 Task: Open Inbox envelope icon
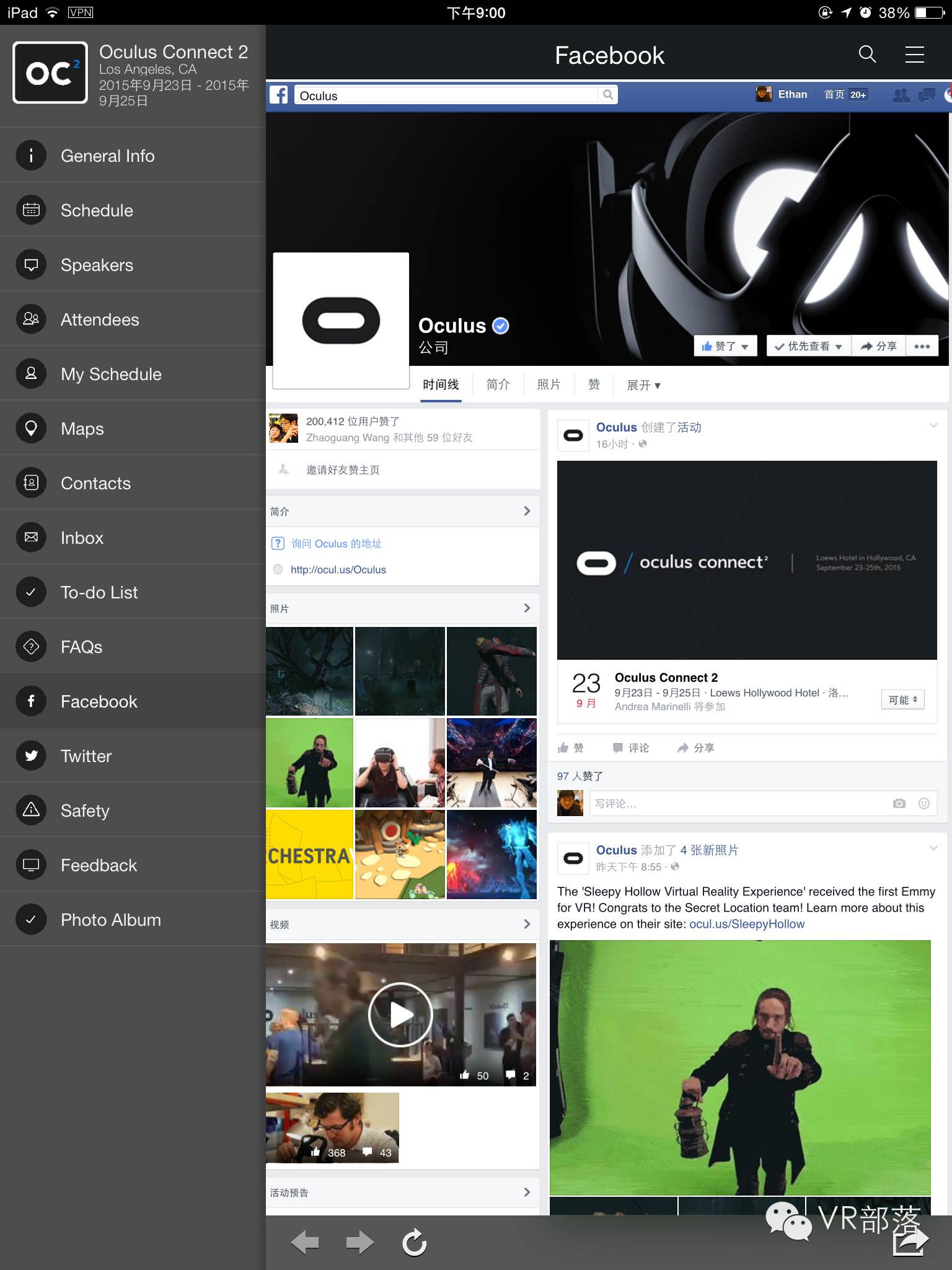[31, 538]
